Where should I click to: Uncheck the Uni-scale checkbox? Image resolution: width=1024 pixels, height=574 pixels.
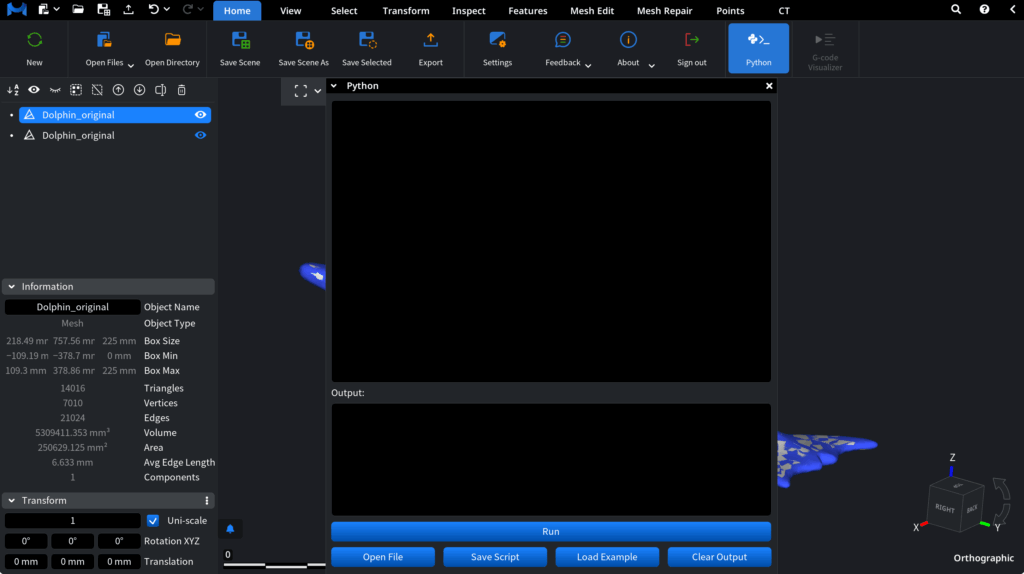(x=153, y=521)
